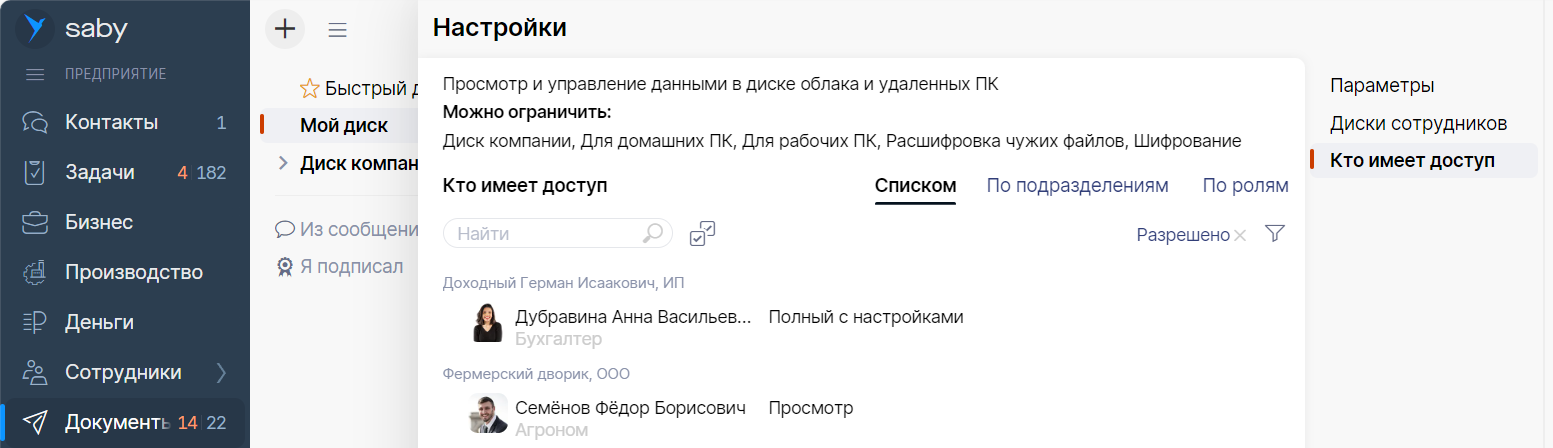Click the filter funnel icon

pos(1274,234)
